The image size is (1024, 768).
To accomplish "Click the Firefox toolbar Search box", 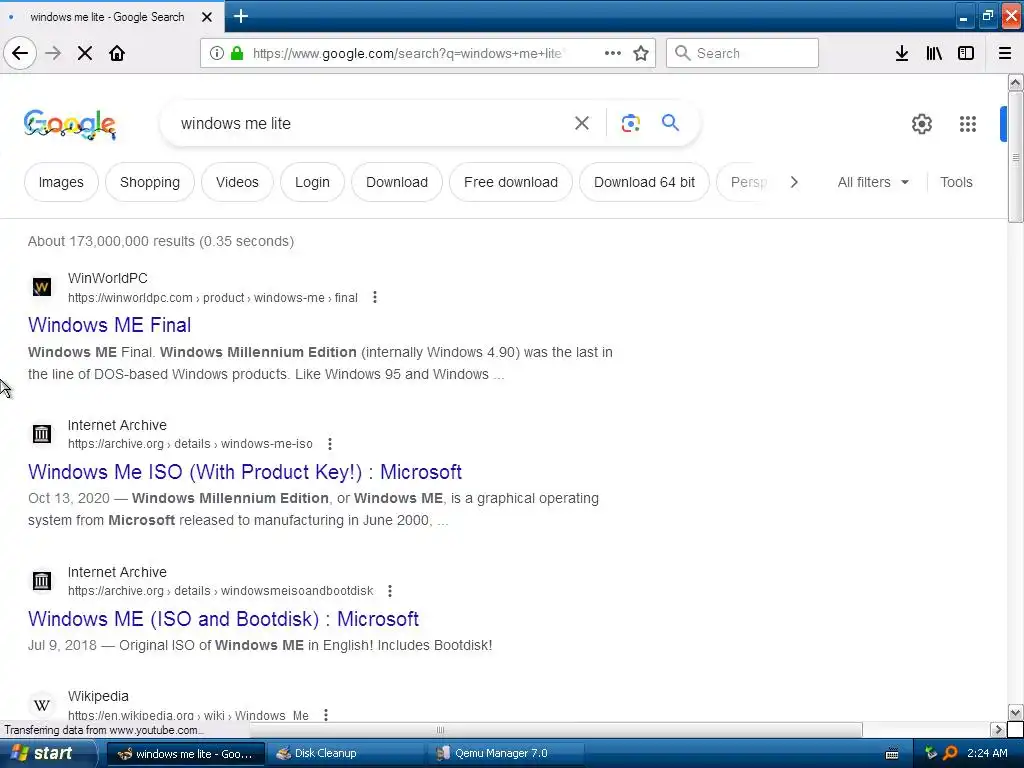I will point(742,53).
